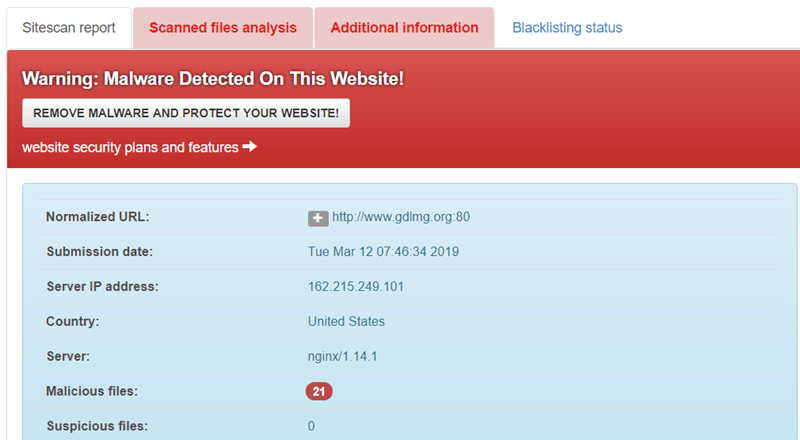Open website security plans and features link
Image resolution: width=800 pixels, height=440 pixels.
[130, 147]
